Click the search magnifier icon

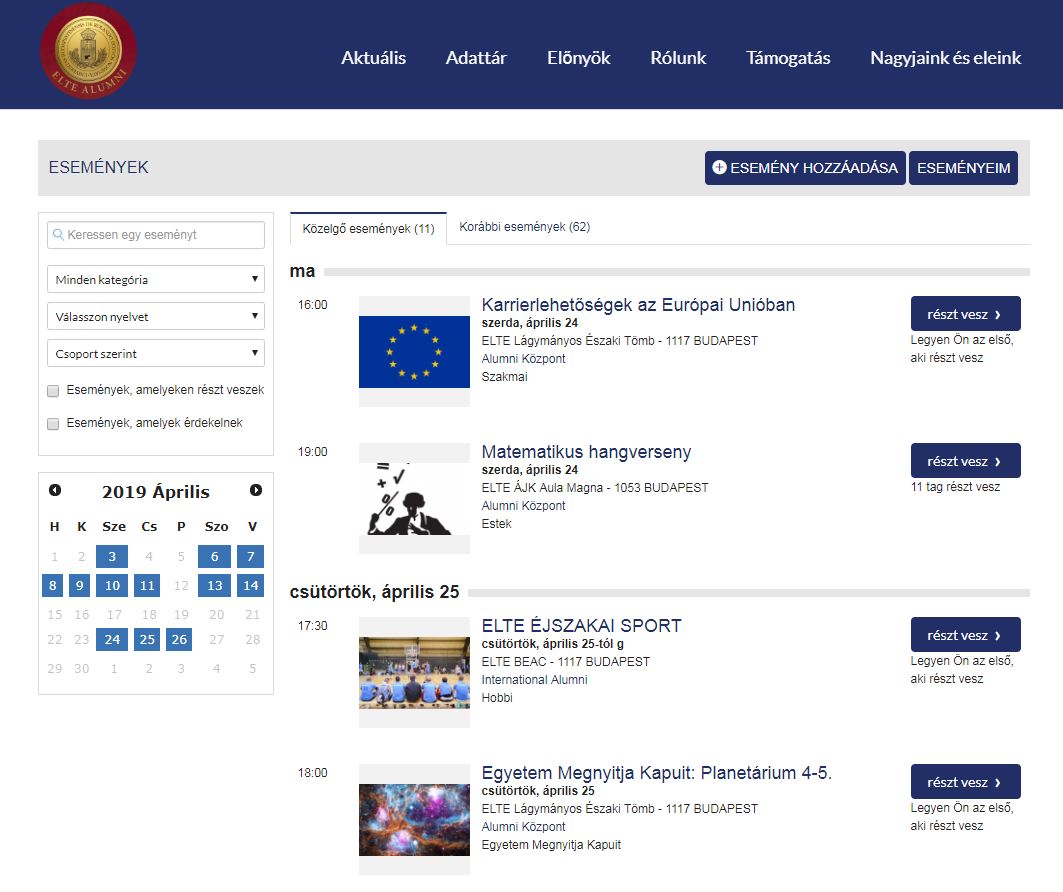click(58, 235)
